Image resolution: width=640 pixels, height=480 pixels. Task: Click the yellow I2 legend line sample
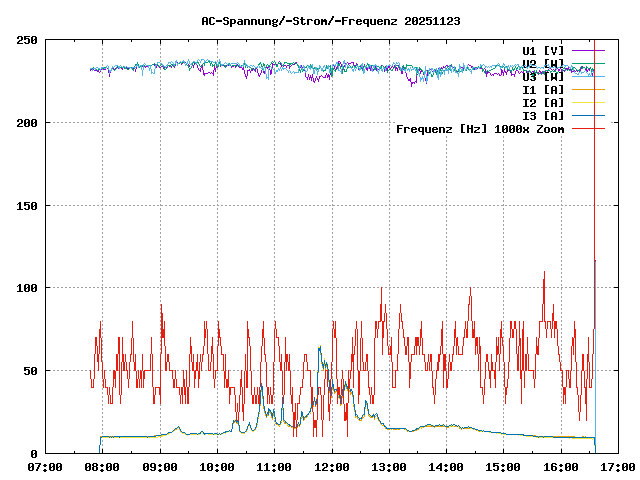[589, 102]
